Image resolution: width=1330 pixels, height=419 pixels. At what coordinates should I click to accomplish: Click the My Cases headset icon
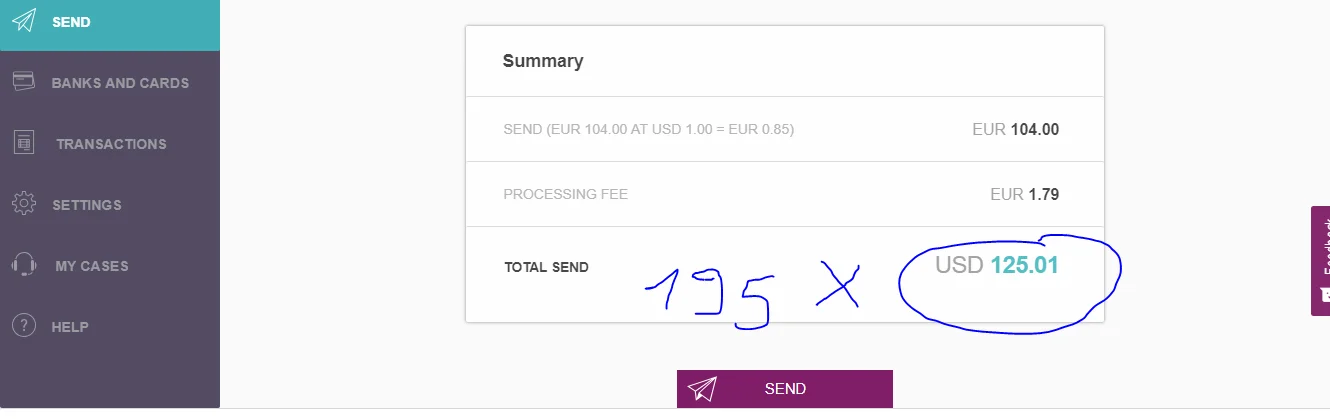pyautogui.click(x=24, y=265)
